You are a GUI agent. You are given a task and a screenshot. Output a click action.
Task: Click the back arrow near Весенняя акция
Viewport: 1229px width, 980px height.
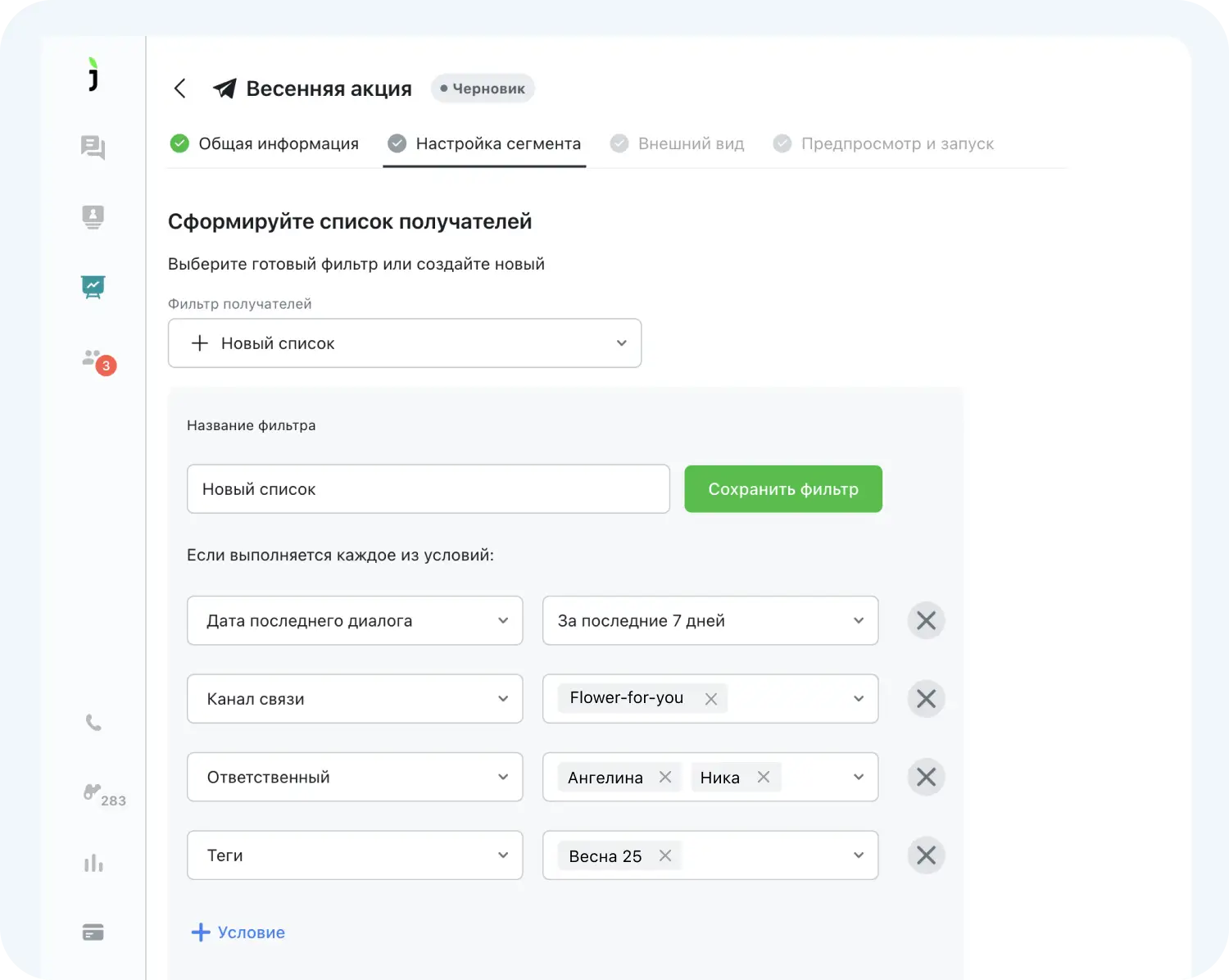click(179, 88)
